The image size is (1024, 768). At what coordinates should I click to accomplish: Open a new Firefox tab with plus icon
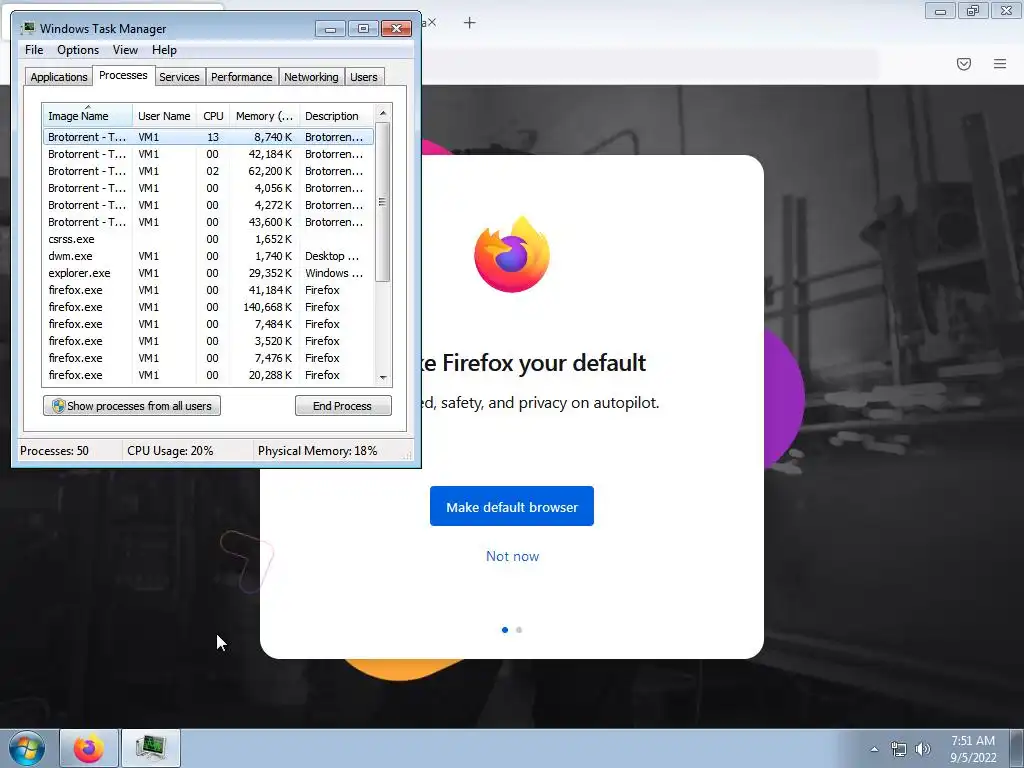click(470, 23)
